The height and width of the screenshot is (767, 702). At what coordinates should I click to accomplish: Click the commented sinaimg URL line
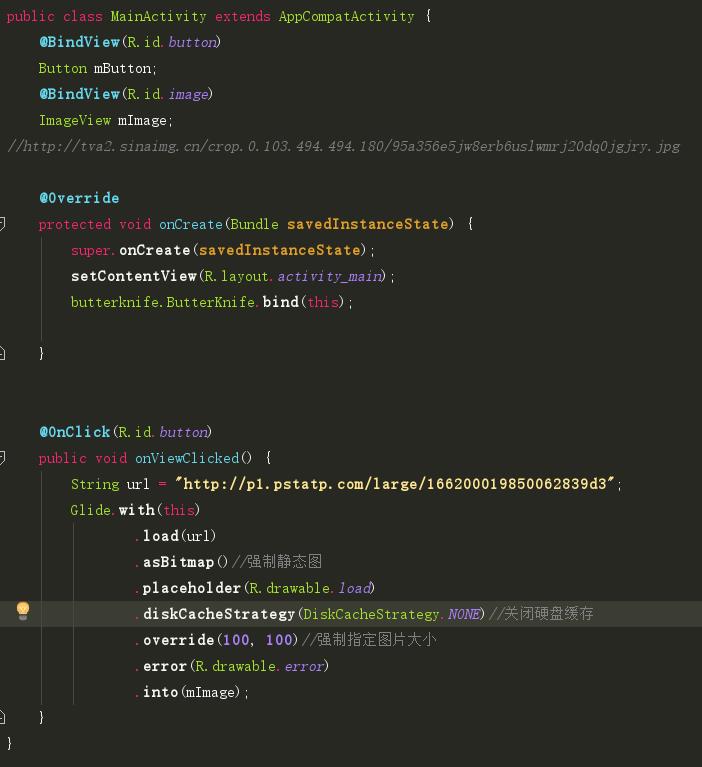point(343,146)
